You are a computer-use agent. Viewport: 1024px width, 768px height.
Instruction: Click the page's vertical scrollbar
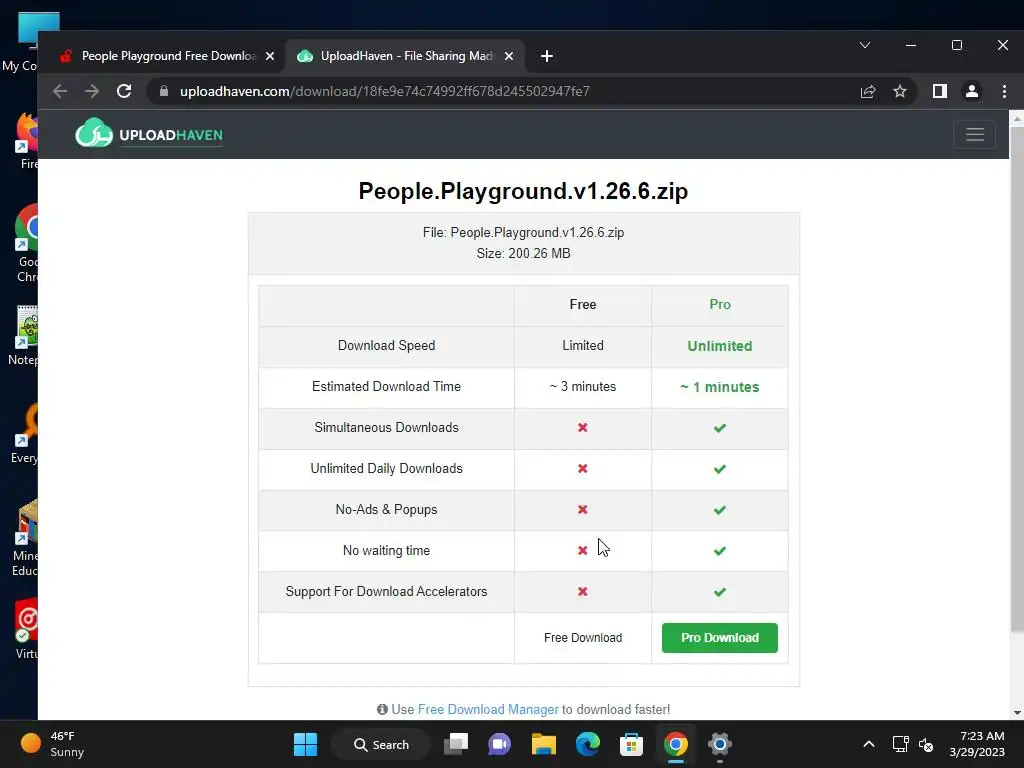click(1016, 379)
